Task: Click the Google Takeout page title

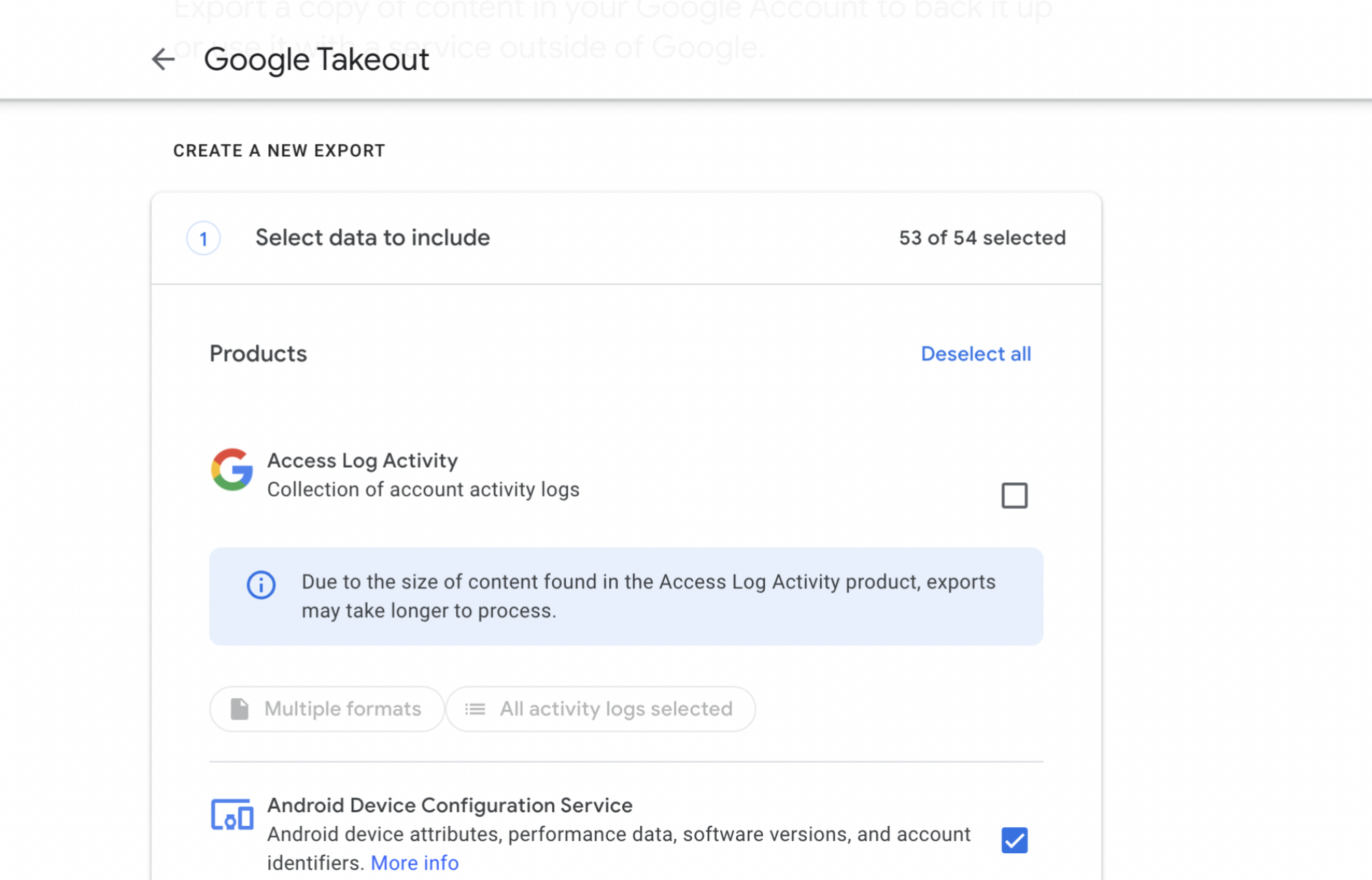Action: (316, 60)
